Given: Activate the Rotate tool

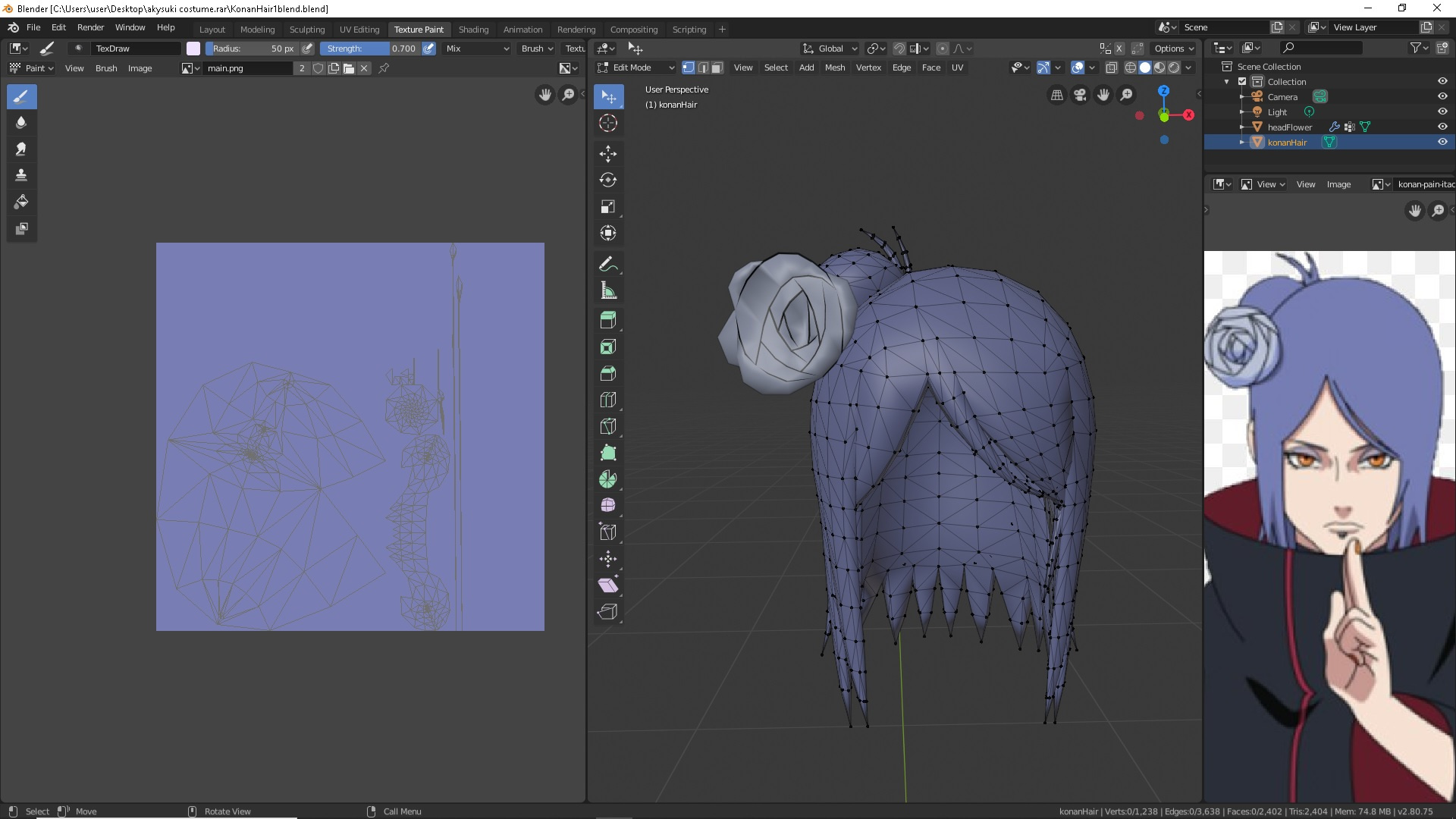Looking at the screenshot, I should pyautogui.click(x=608, y=180).
